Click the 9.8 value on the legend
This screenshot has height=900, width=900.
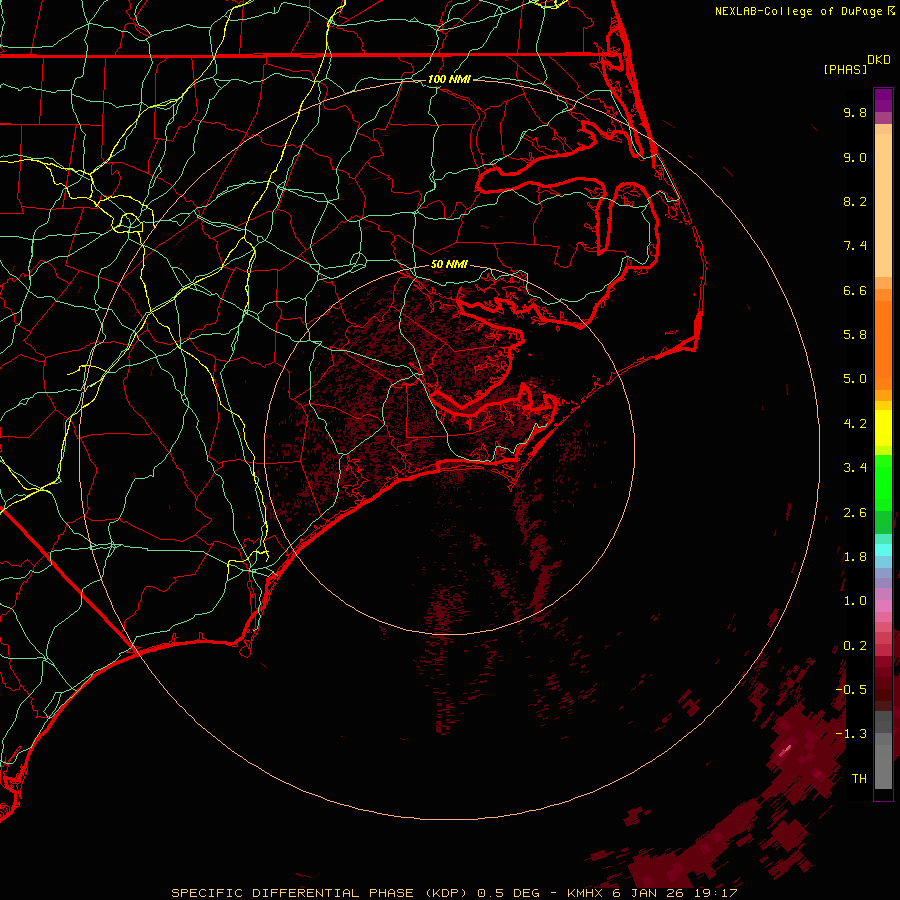pyautogui.click(x=854, y=113)
